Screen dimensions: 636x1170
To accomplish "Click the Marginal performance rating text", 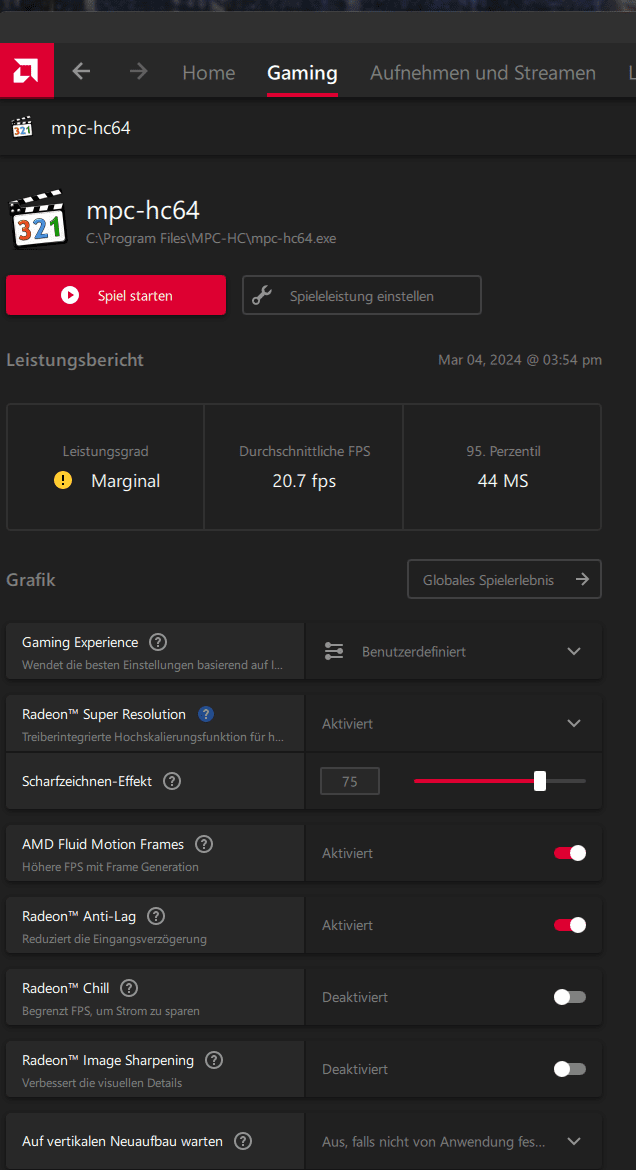I will (125, 481).
